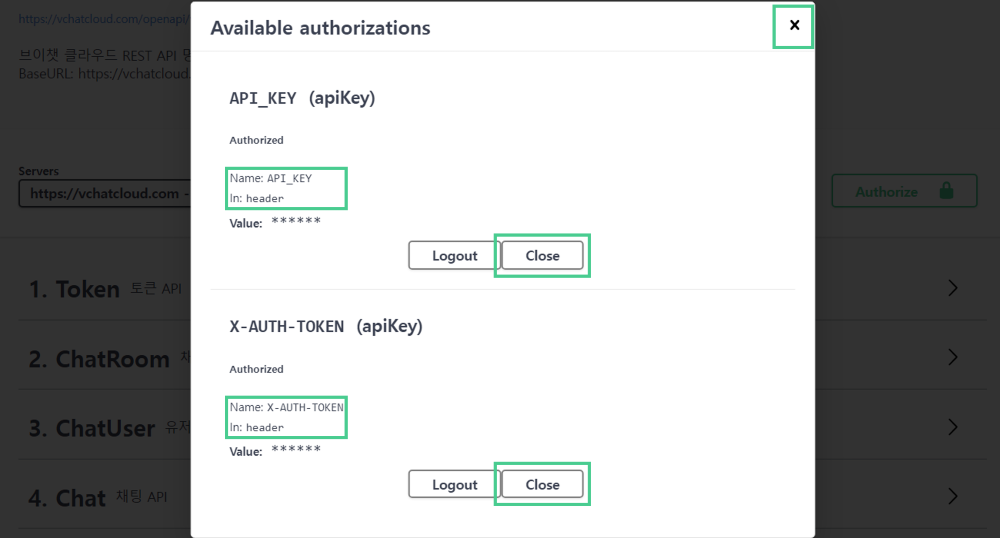Open the Servers dropdown showing vchatcloud.com
The image size is (1000, 538).
coord(105,193)
